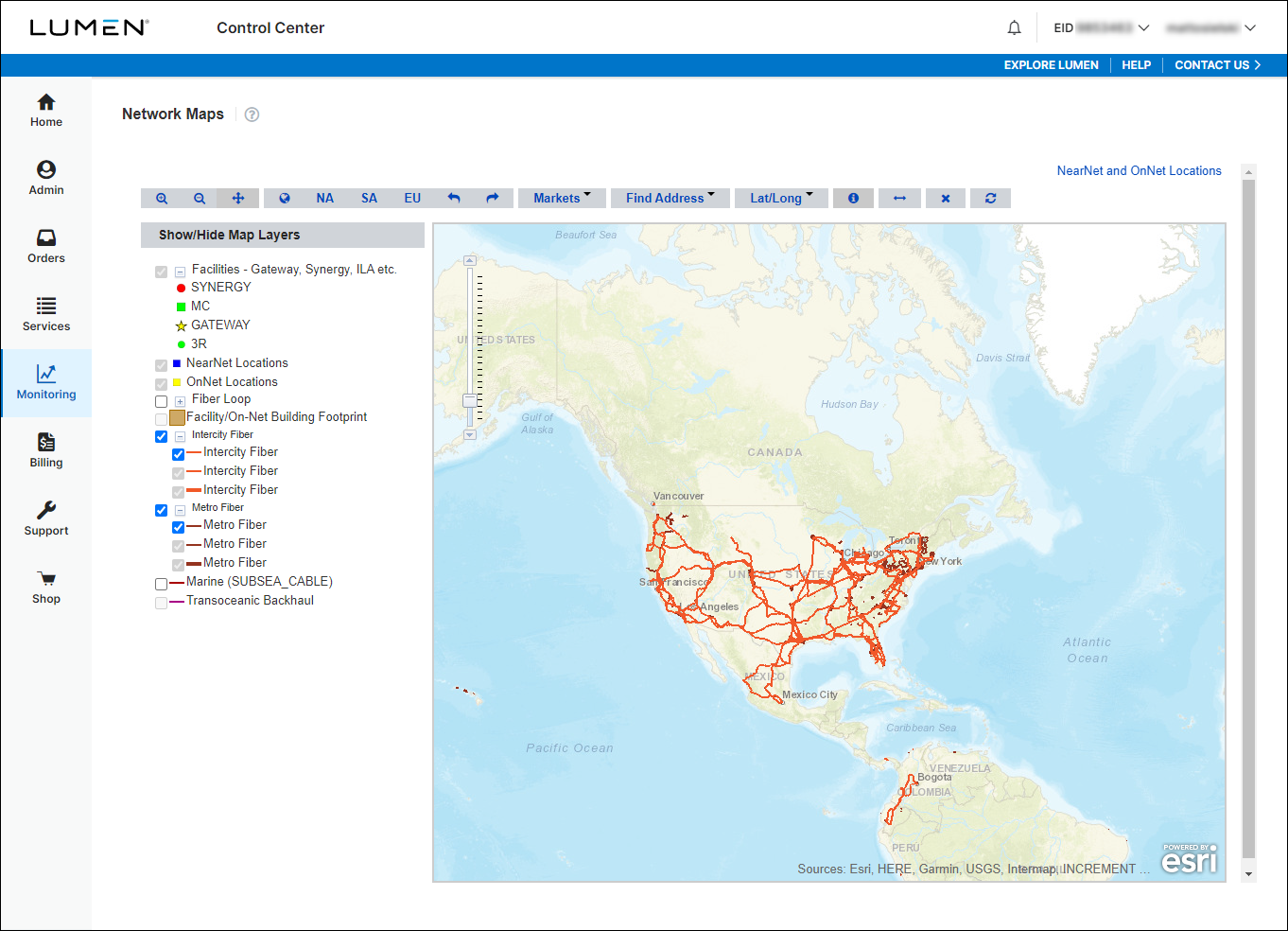Screen dimensions: 1288x931
Task: Click zoom slider down arrow
Action: tap(470, 435)
